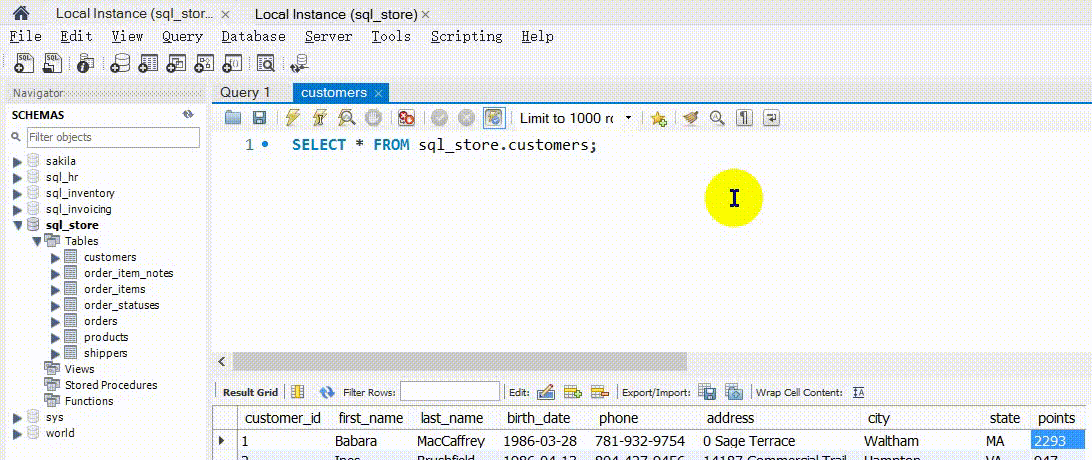Execute the query with lightning icon

293,118
